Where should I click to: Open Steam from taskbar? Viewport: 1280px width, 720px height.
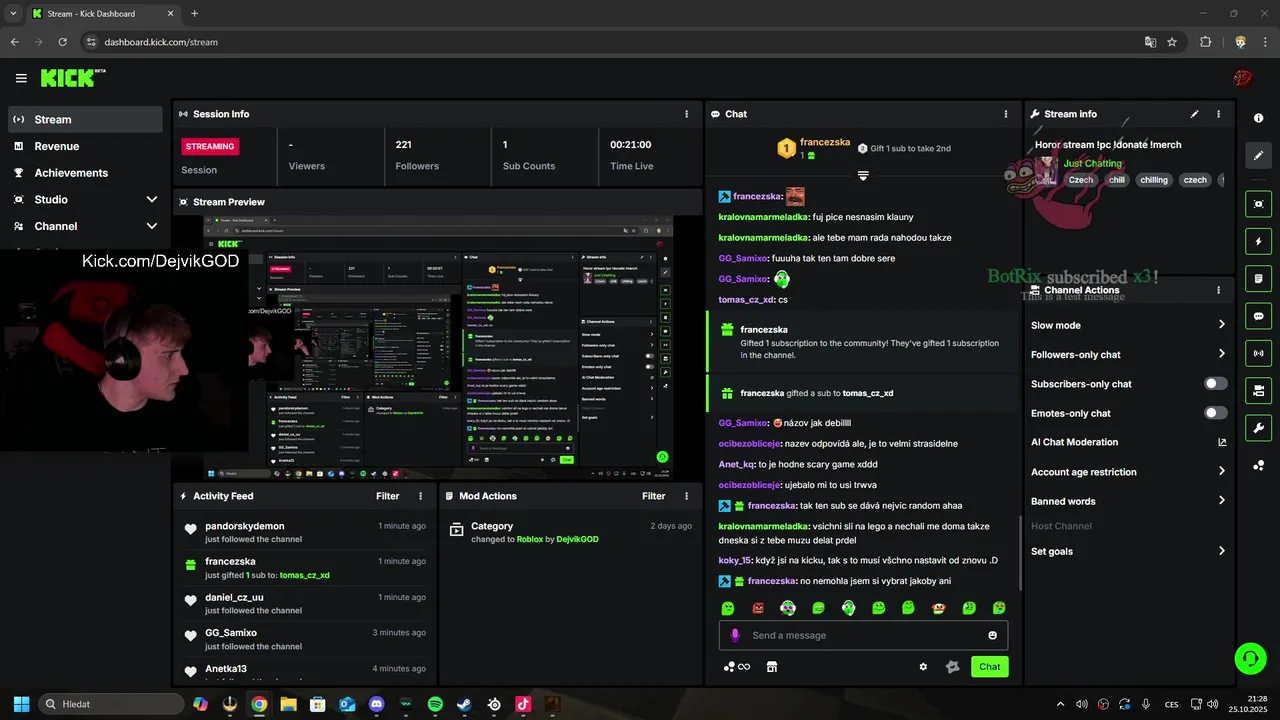pos(464,704)
